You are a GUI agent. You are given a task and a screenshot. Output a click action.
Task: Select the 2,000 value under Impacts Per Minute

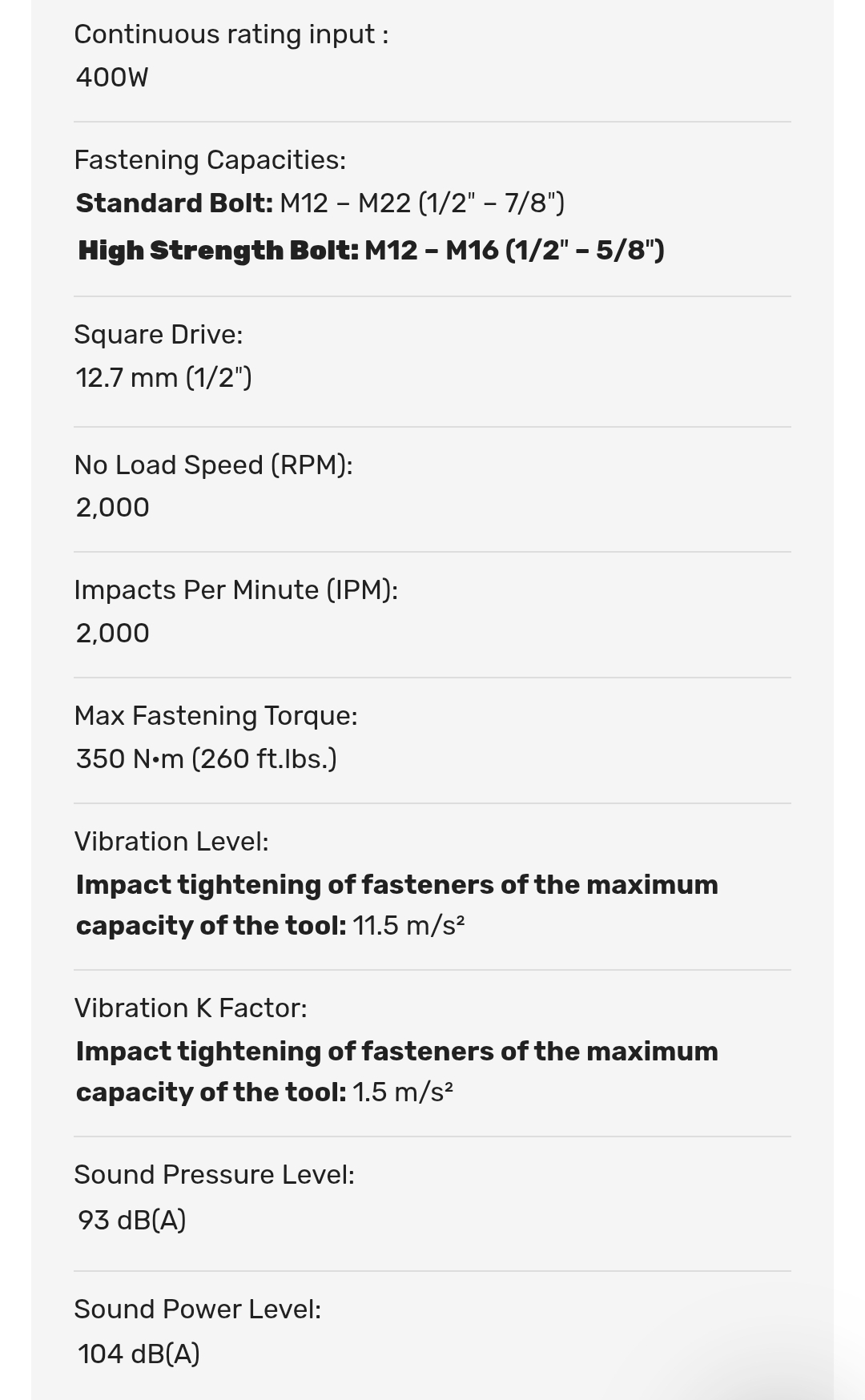112,634
